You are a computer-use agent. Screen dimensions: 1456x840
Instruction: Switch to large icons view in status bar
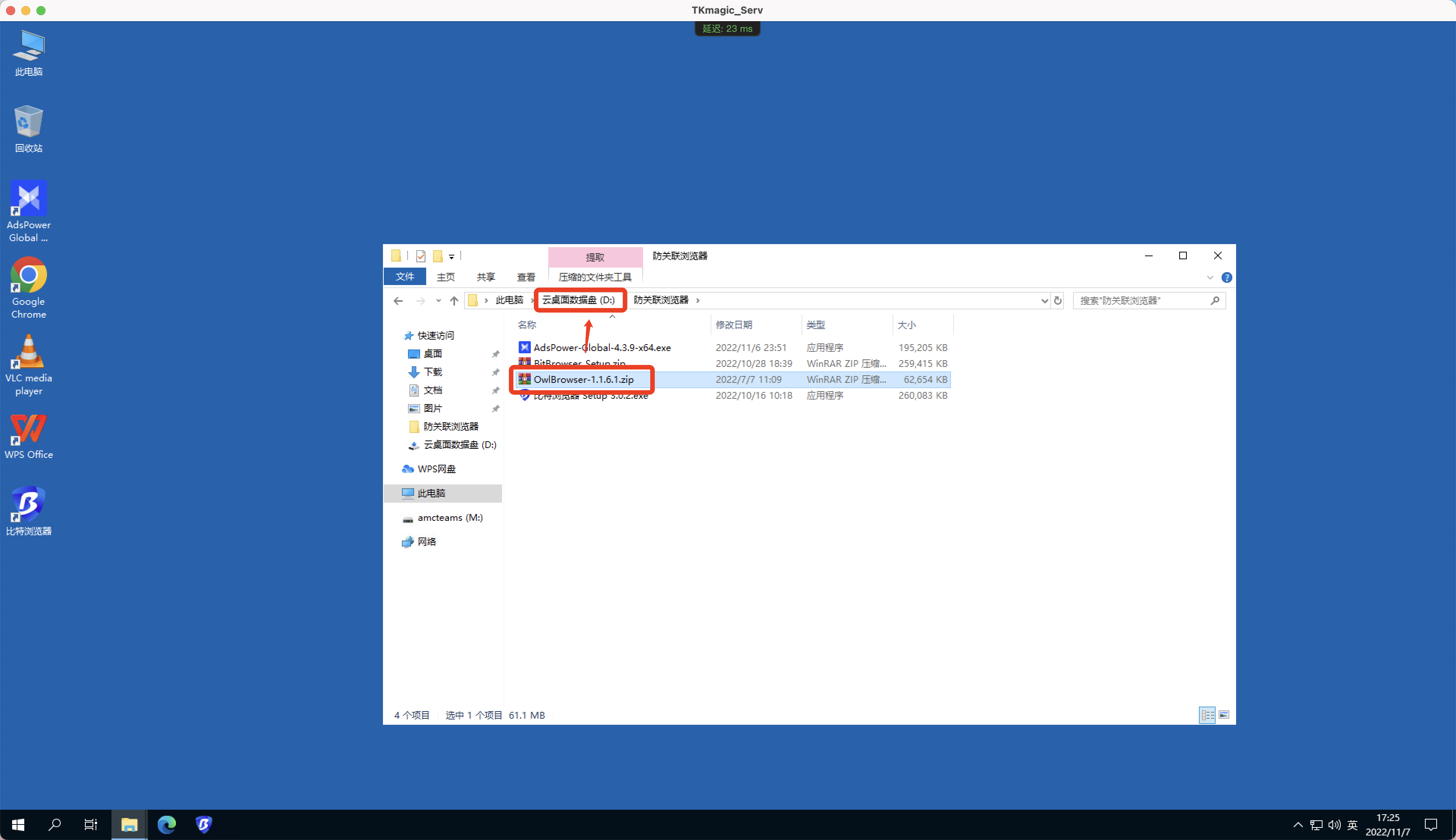1224,715
